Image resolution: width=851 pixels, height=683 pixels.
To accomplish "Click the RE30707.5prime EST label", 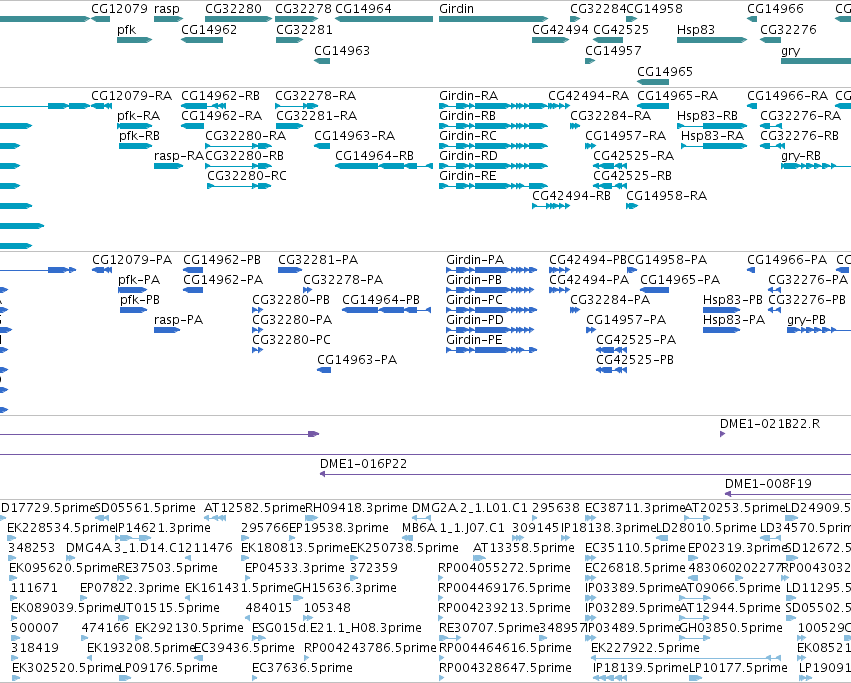I will click(489, 628).
